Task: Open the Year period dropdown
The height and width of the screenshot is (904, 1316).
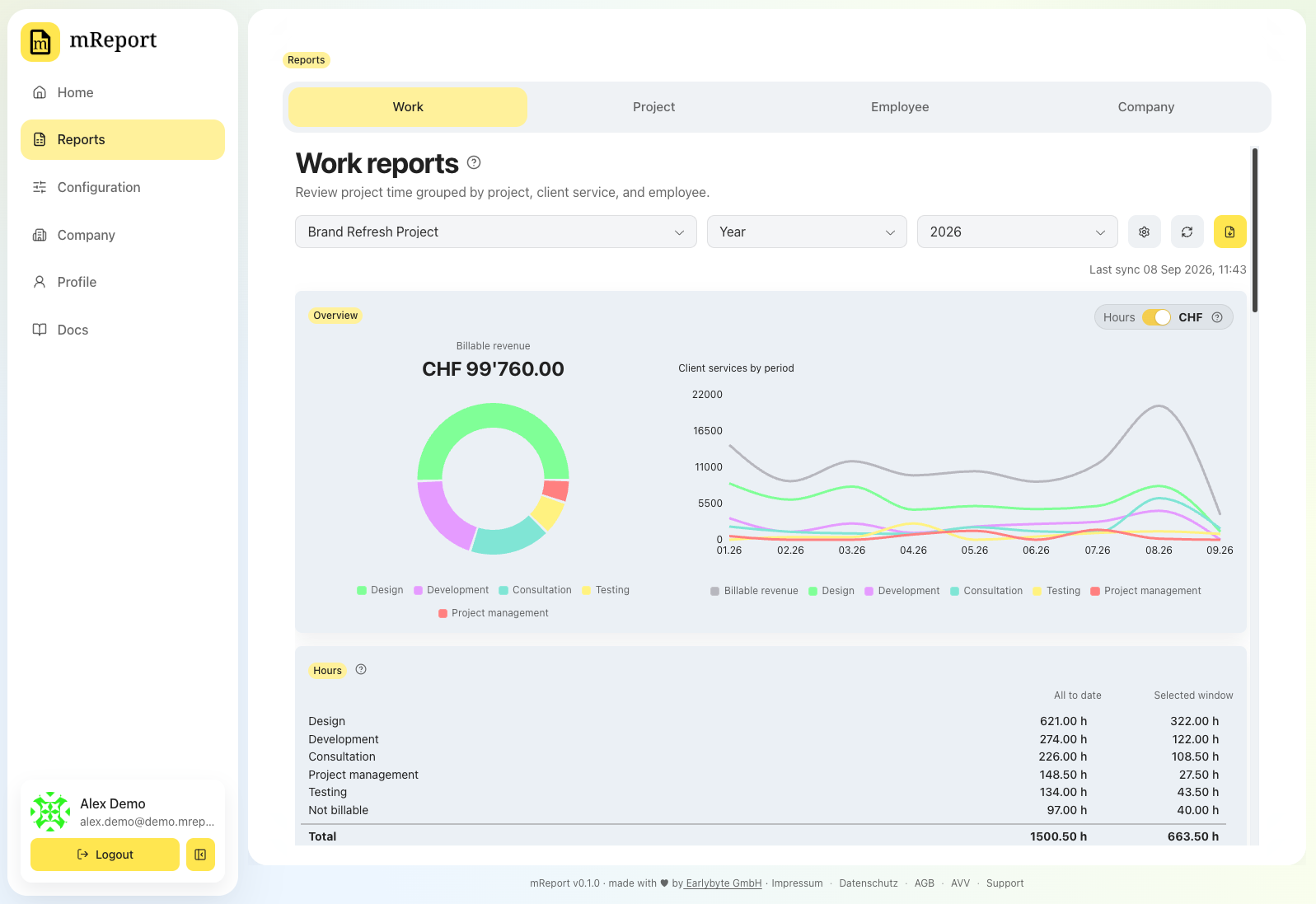Action: [x=807, y=232]
